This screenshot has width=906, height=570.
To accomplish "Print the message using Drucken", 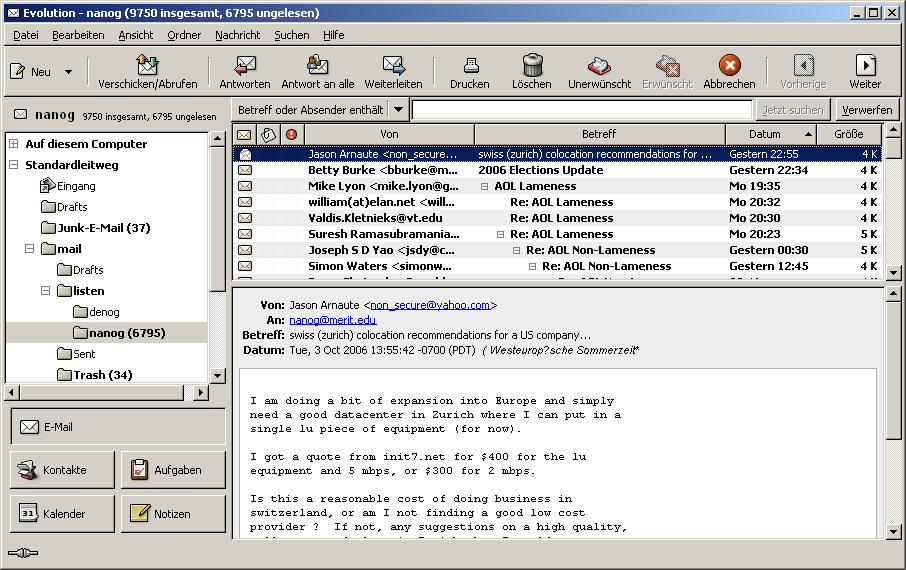I will [x=469, y=66].
